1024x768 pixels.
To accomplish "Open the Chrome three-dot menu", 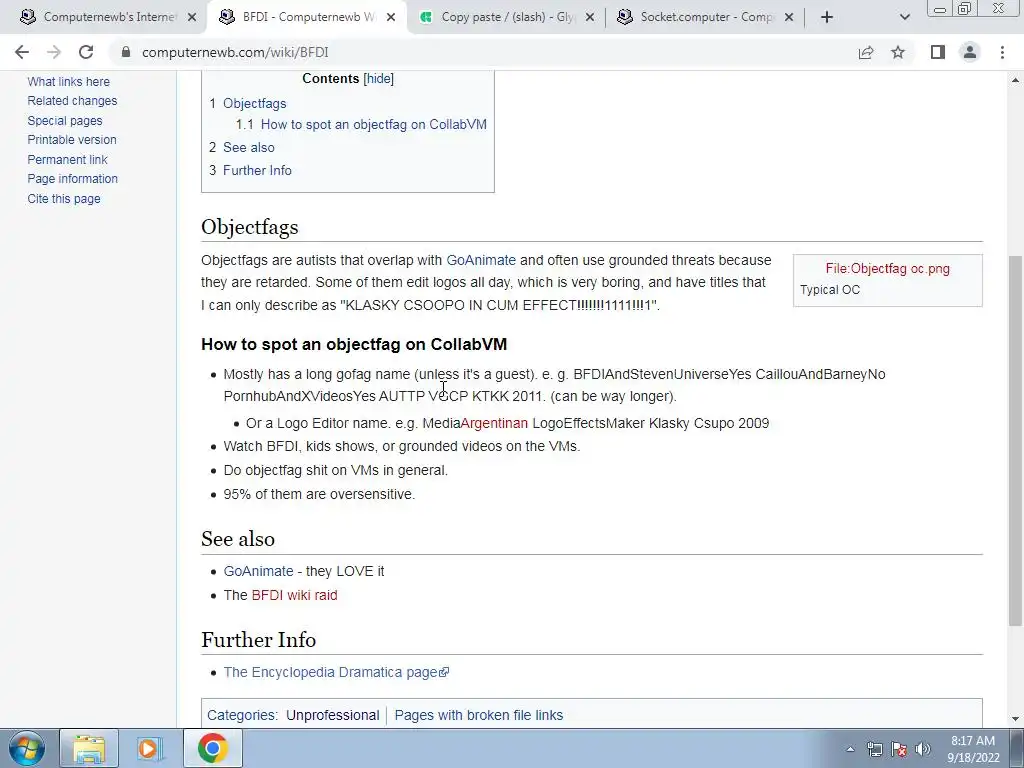I will (1002, 52).
